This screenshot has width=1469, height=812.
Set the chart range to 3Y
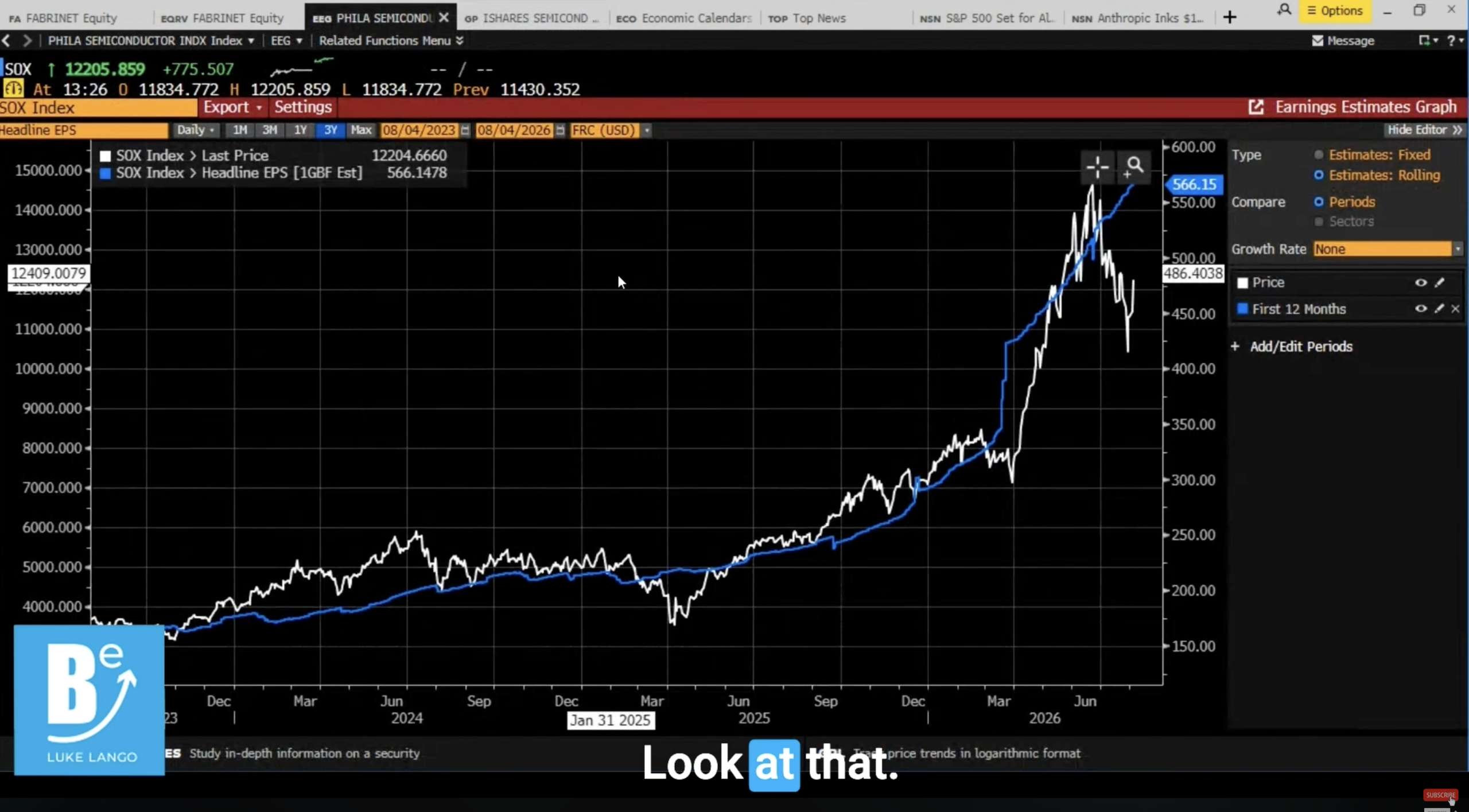[331, 130]
